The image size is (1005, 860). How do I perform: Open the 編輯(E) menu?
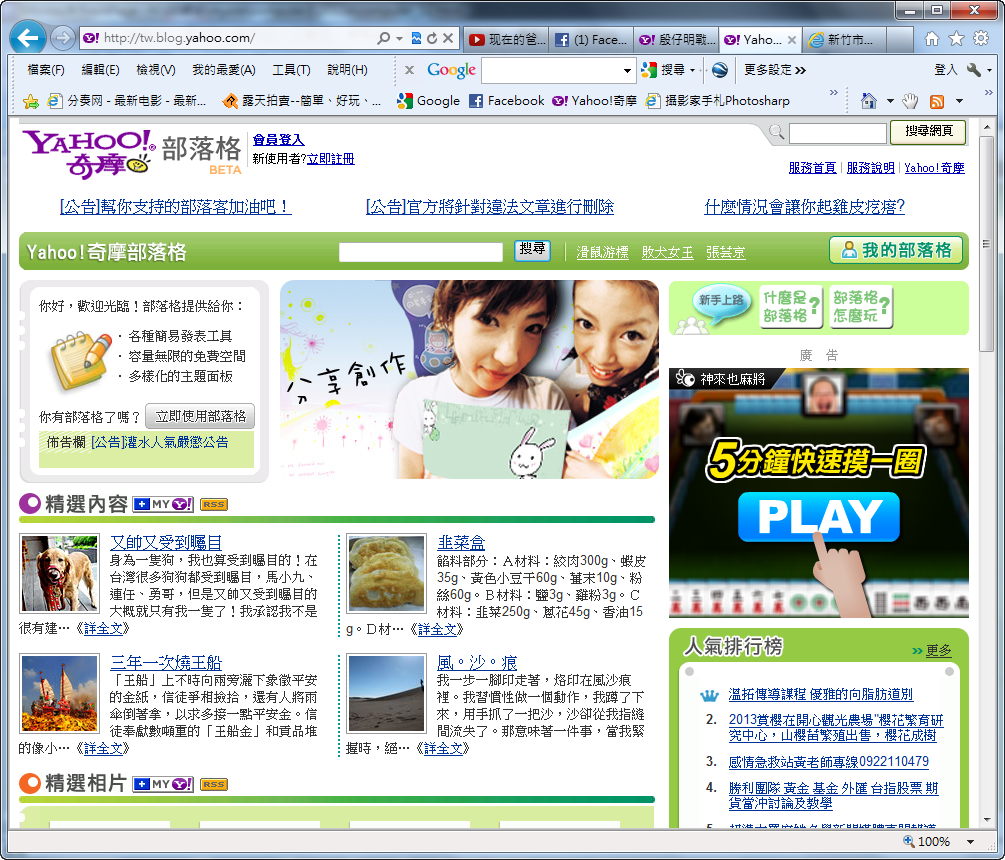[x=101, y=70]
